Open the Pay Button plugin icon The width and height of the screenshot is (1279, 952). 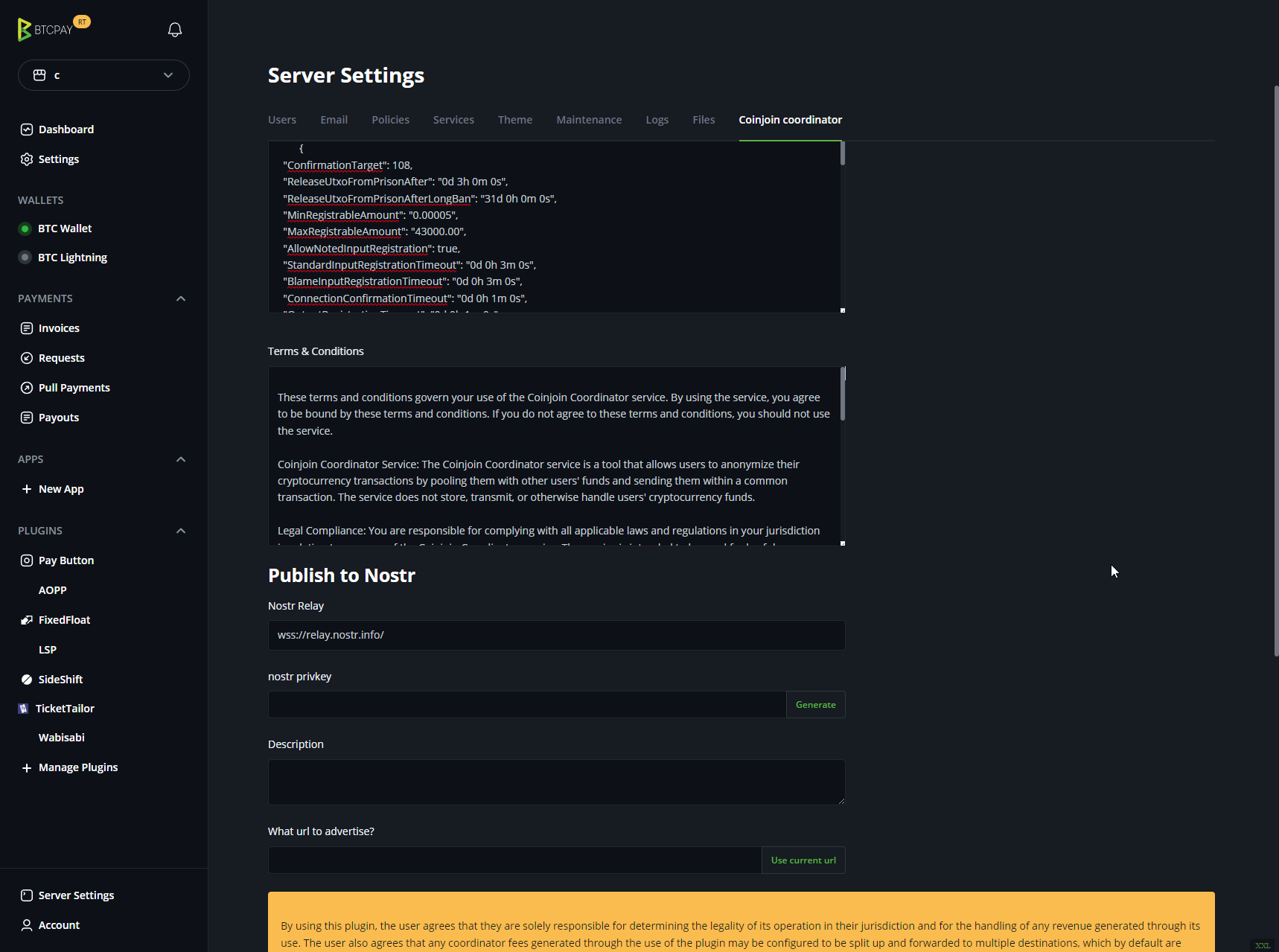[x=27, y=560]
